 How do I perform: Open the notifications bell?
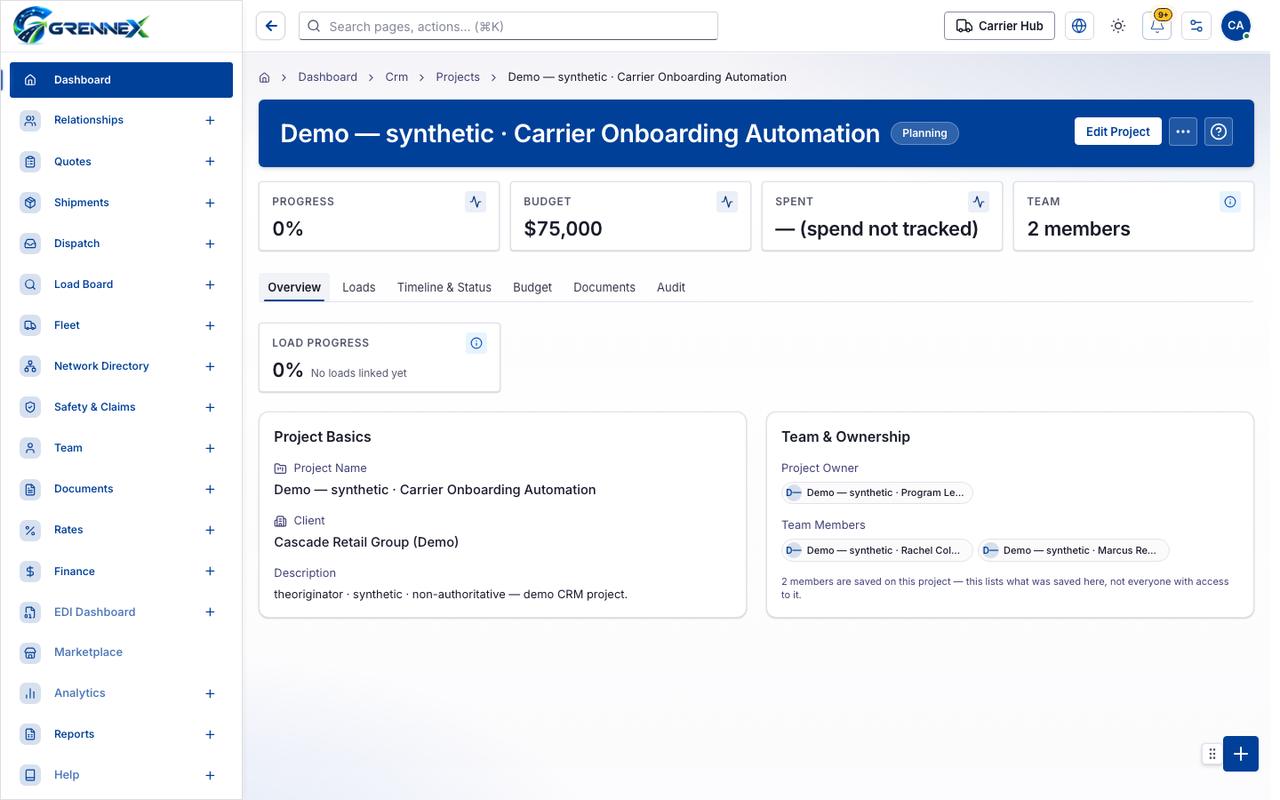pyautogui.click(x=1157, y=26)
